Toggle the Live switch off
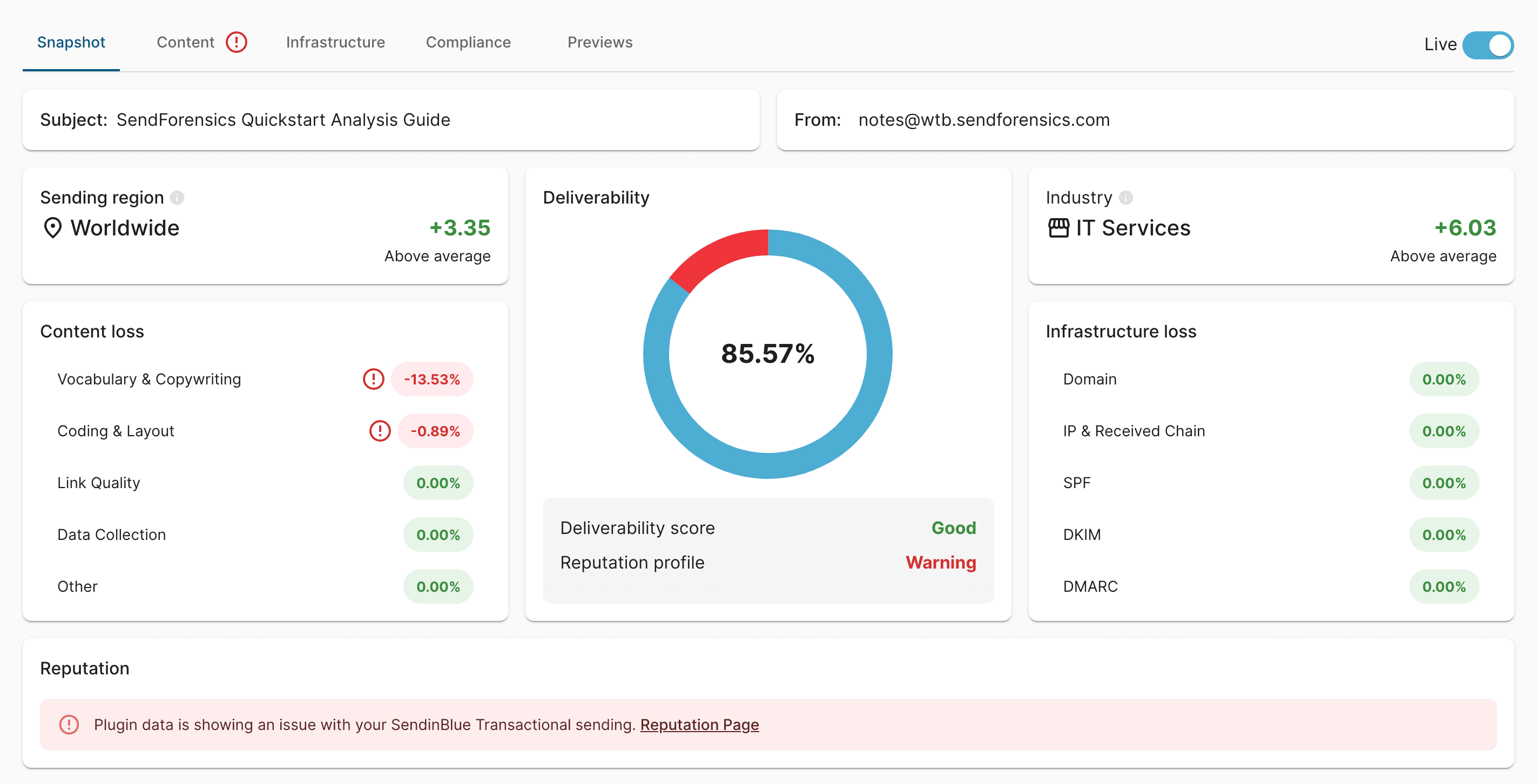Image resolution: width=1538 pixels, height=784 pixels. [1487, 45]
